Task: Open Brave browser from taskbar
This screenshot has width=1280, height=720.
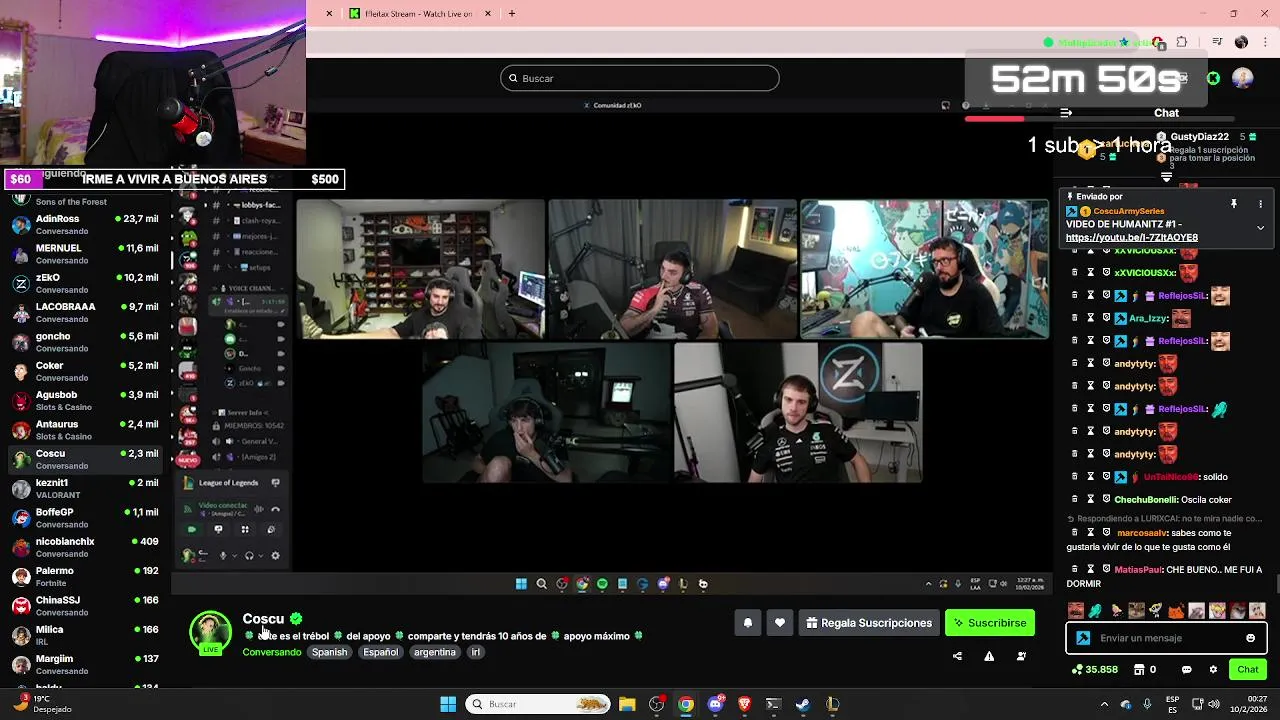Action: point(744,704)
